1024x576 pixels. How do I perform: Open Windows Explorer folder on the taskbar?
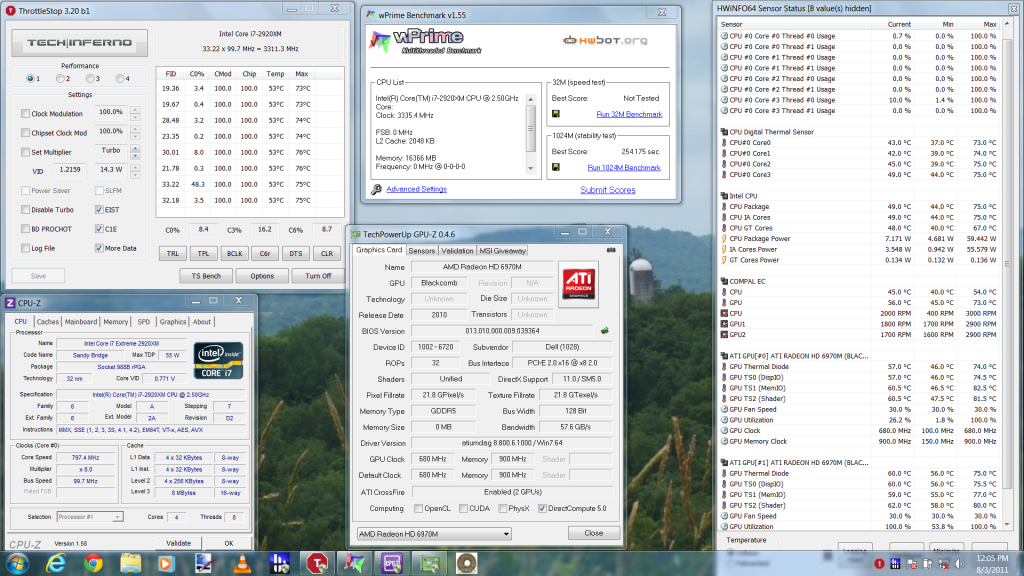tap(130, 563)
